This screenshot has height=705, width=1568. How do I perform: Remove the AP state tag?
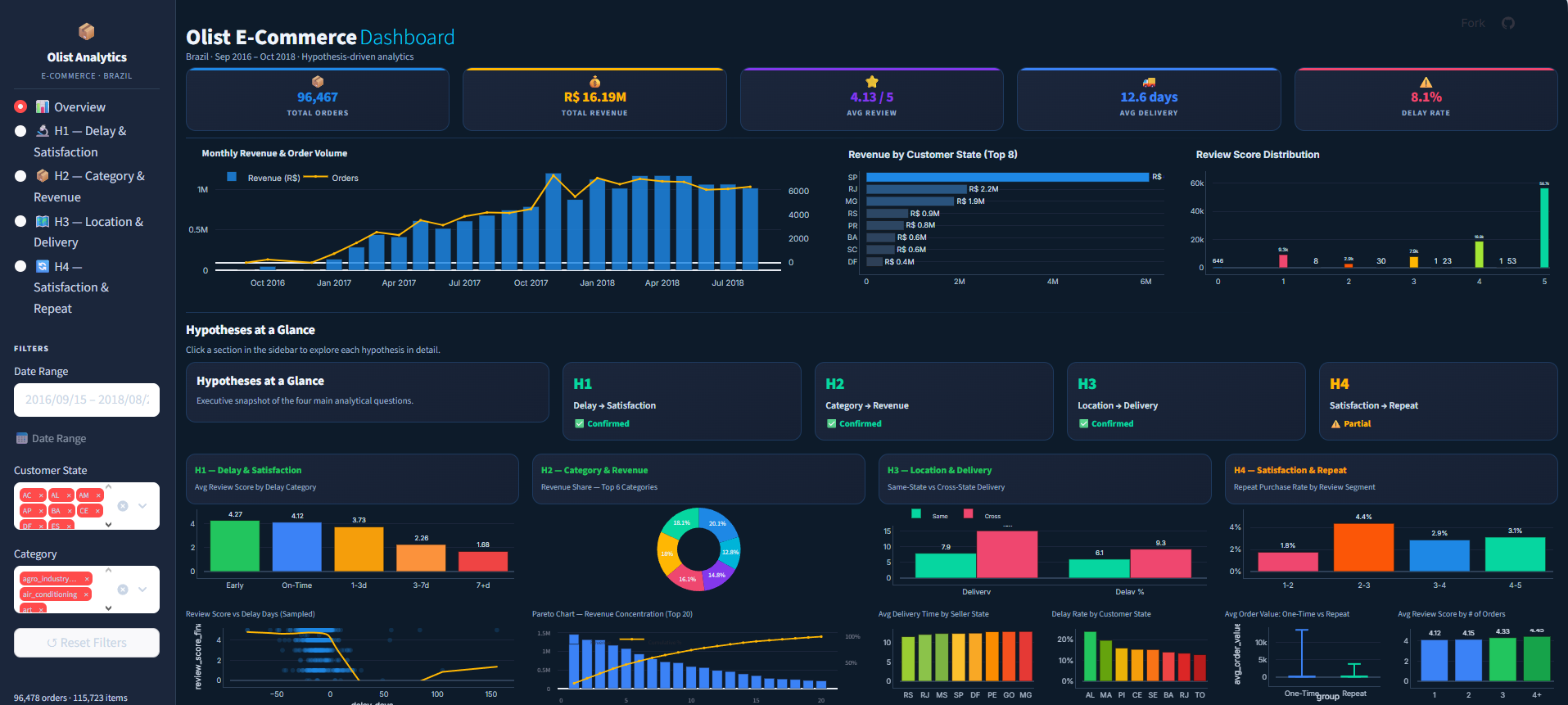coord(41,511)
